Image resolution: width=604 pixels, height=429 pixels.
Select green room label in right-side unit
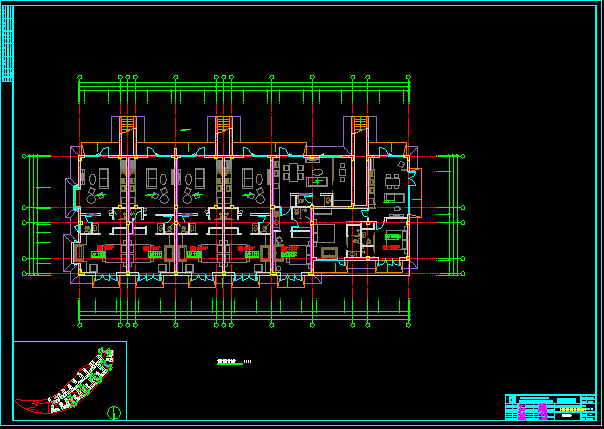[x=392, y=236]
